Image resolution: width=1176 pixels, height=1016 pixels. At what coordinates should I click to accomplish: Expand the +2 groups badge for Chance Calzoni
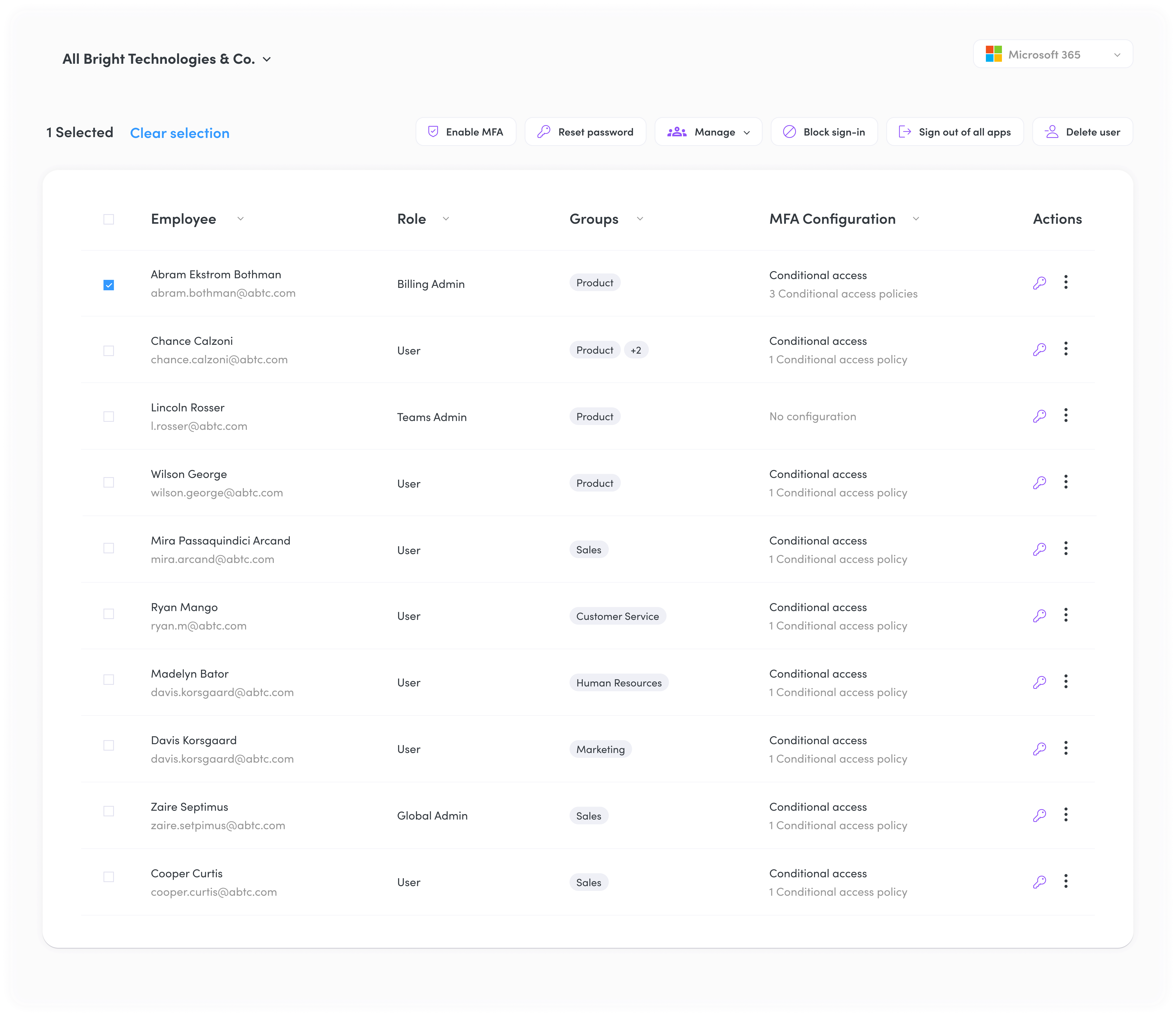[636, 350]
